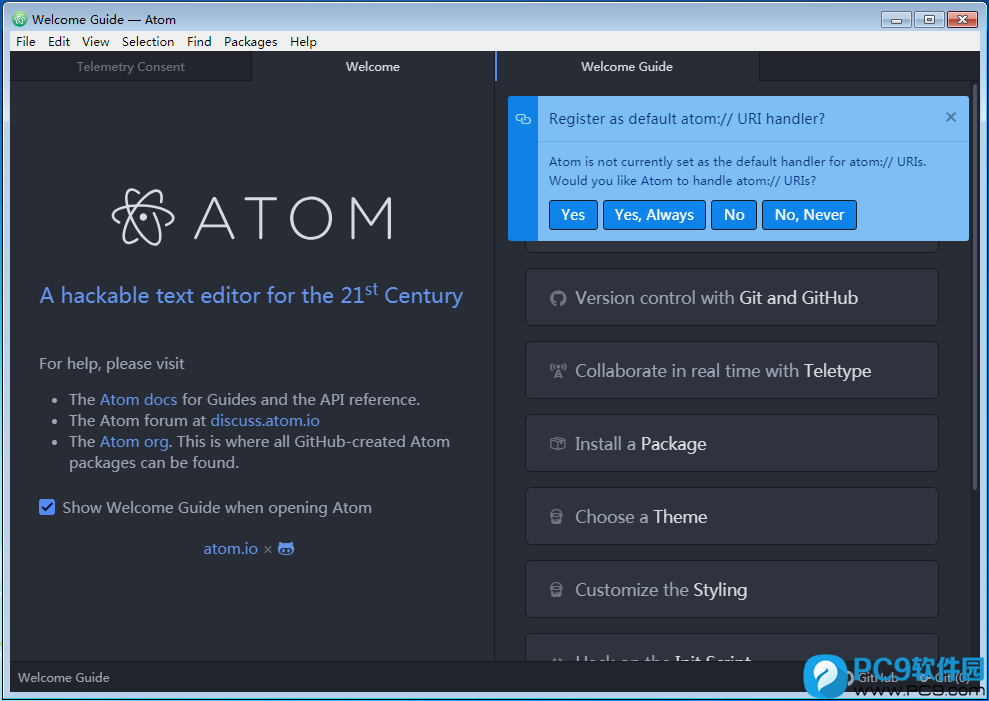989x701 pixels.
Task: Click the tagline "A hackable text editor for the 21st Century"
Action: click(x=251, y=295)
